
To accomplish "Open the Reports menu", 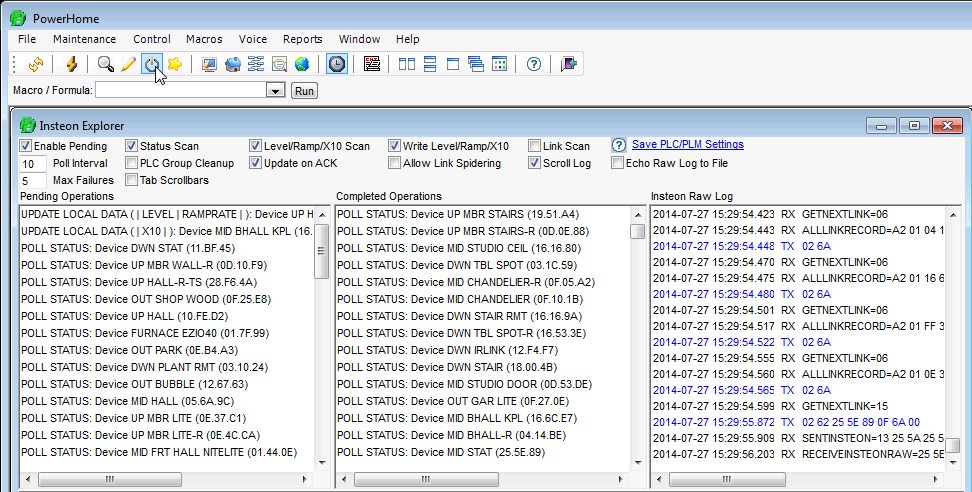I will pos(303,39).
